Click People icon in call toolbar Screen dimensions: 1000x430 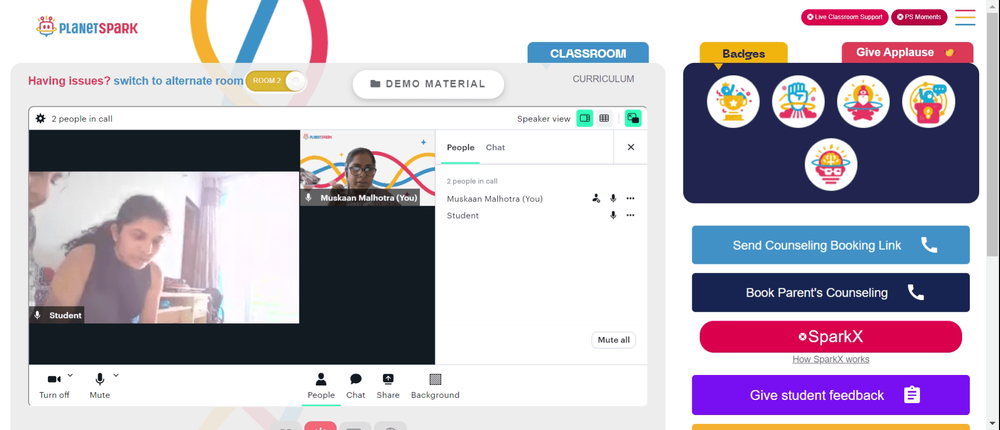(x=321, y=386)
